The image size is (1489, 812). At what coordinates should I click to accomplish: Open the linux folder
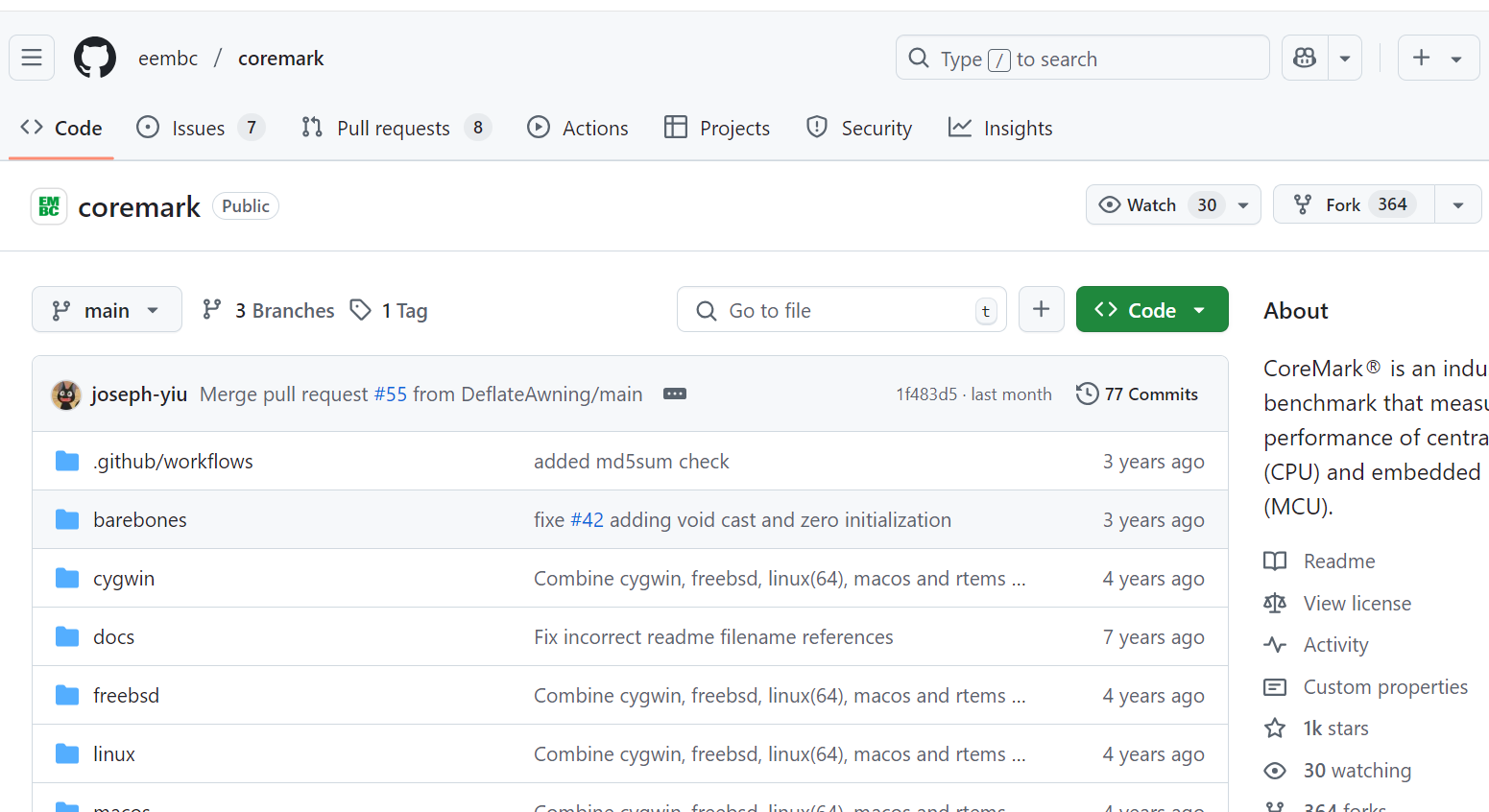coord(113,754)
